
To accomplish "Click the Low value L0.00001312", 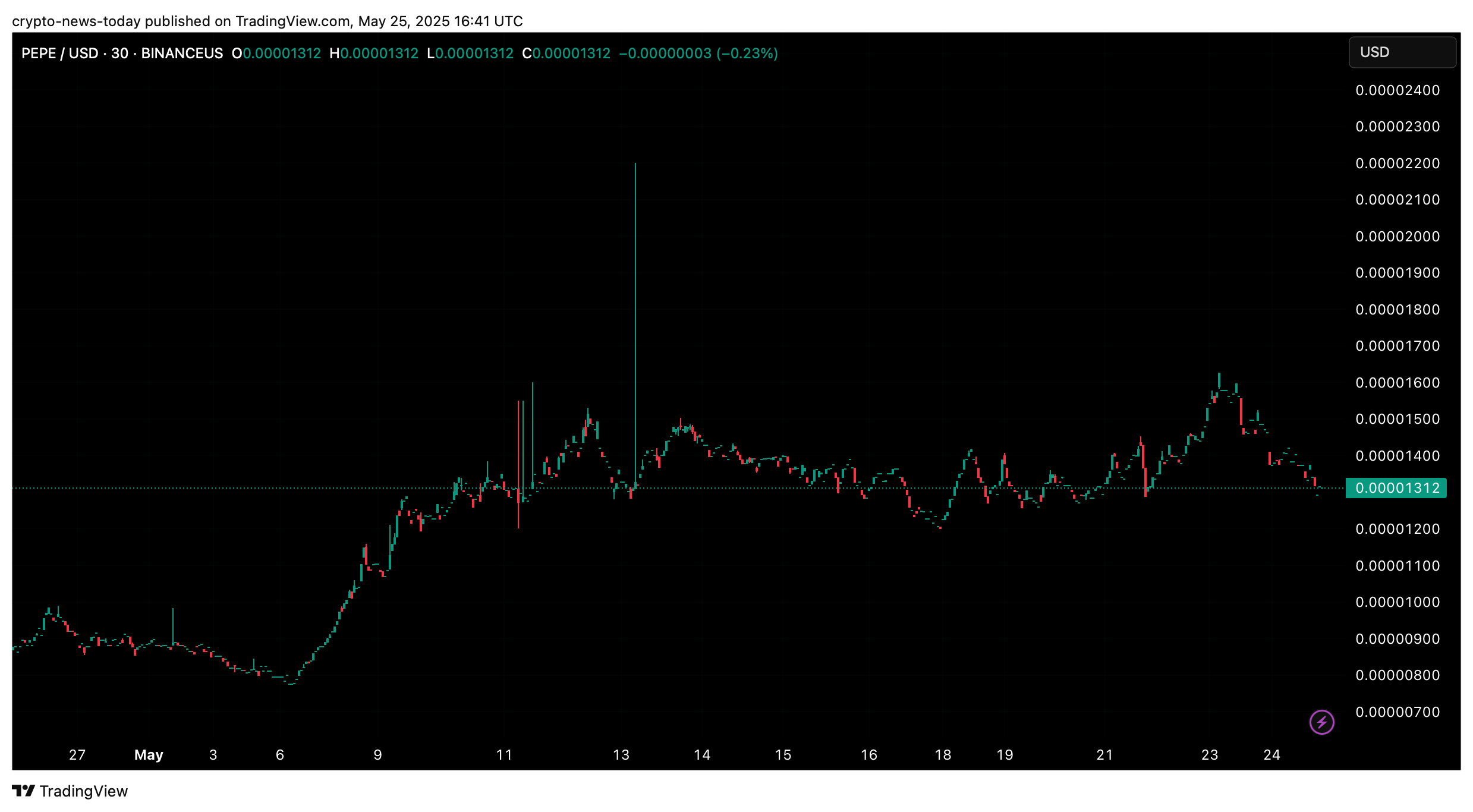I will click(x=470, y=53).
